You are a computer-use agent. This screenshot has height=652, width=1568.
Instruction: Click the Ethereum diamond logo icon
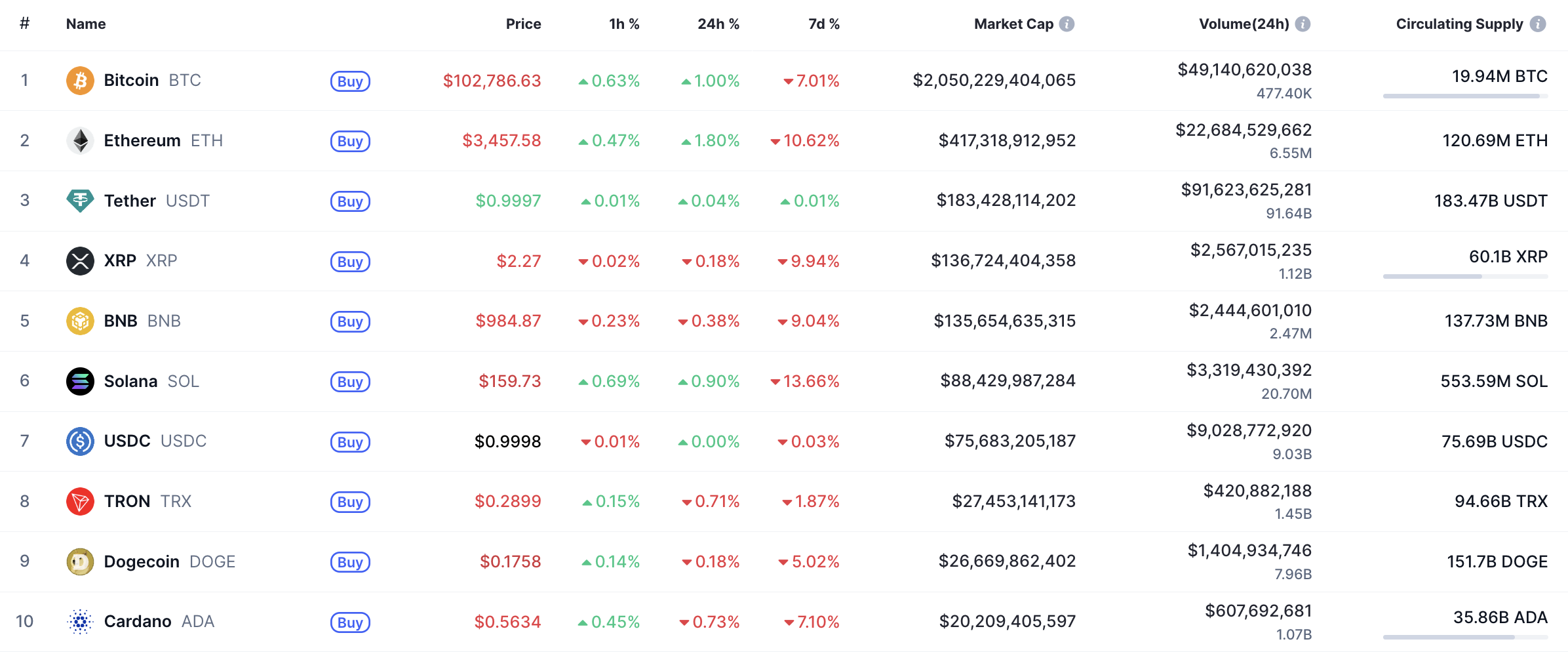tap(80, 140)
